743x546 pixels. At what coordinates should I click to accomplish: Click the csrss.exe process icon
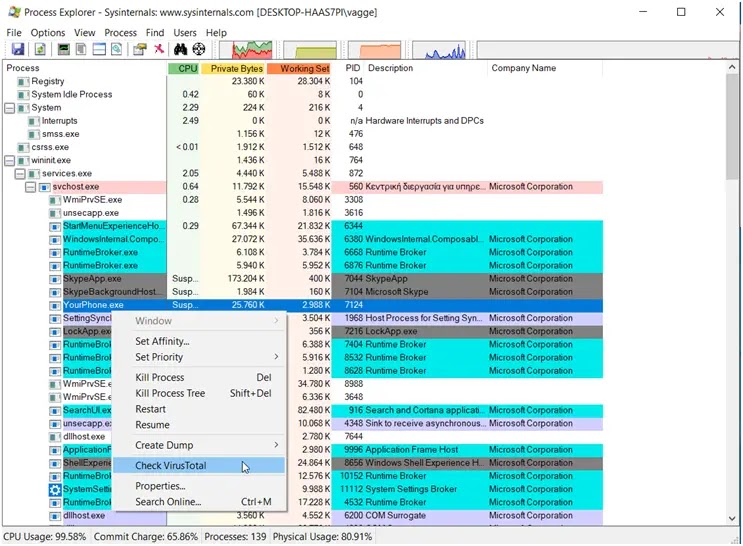[x=23, y=147]
